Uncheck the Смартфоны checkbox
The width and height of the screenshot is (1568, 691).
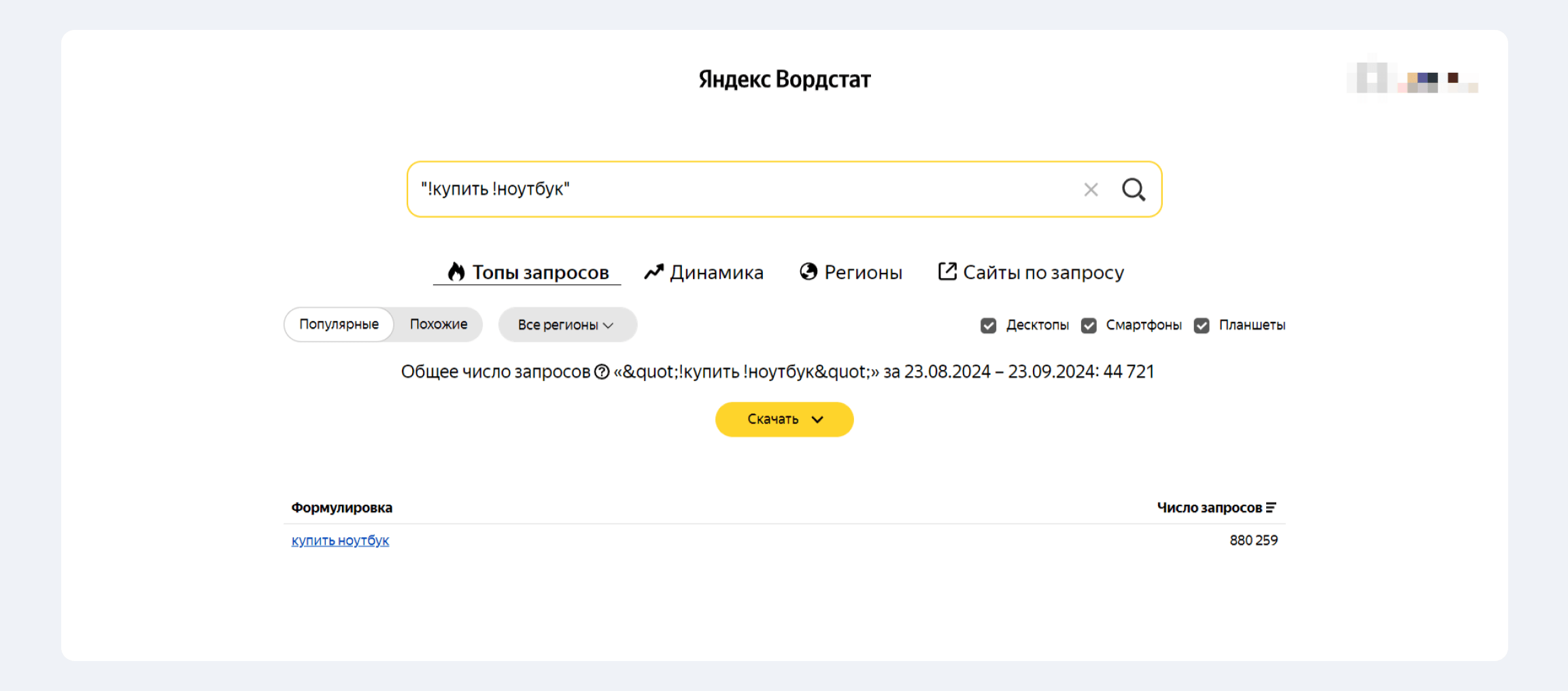pos(1089,326)
